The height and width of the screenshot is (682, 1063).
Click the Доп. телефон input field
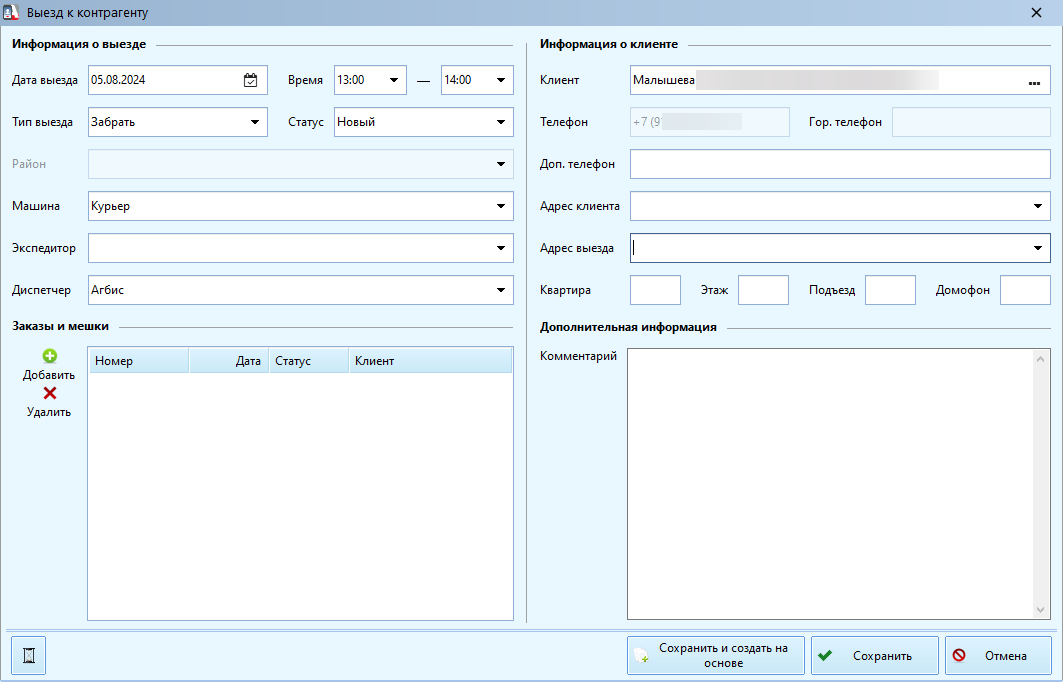tap(840, 164)
